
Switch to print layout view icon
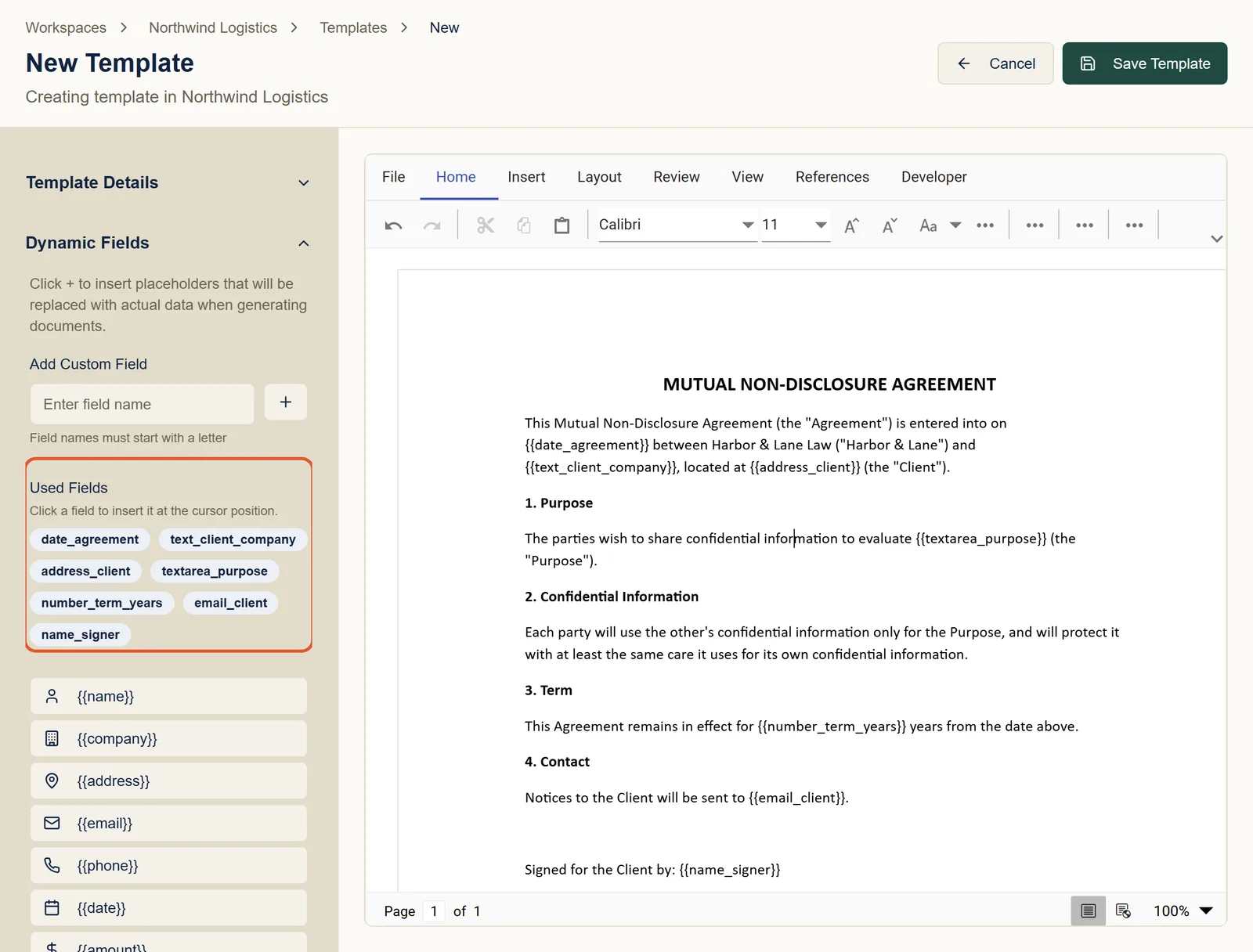tap(1088, 911)
